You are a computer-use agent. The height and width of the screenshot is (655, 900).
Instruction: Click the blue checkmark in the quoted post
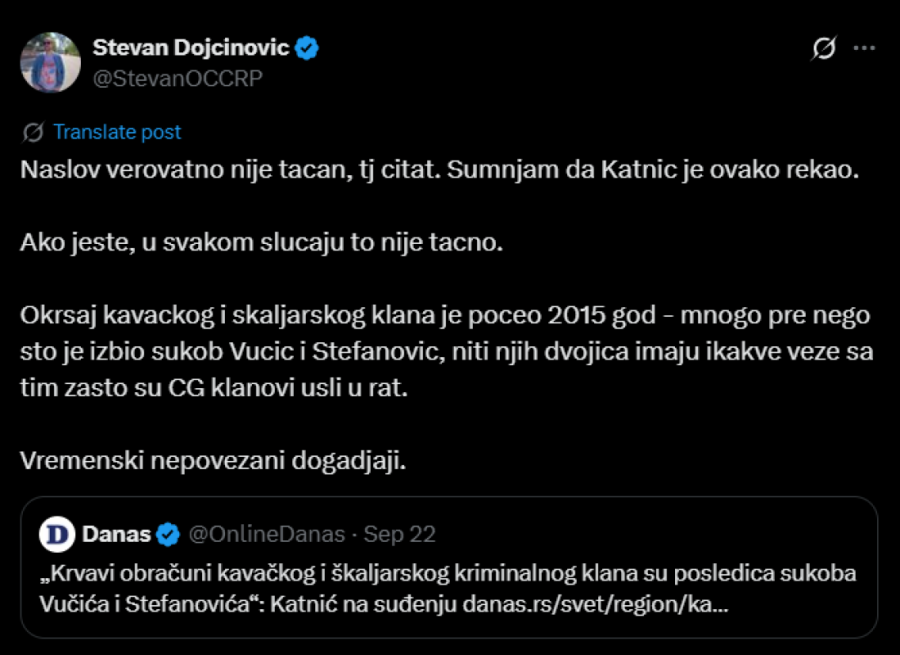[x=165, y=534]
